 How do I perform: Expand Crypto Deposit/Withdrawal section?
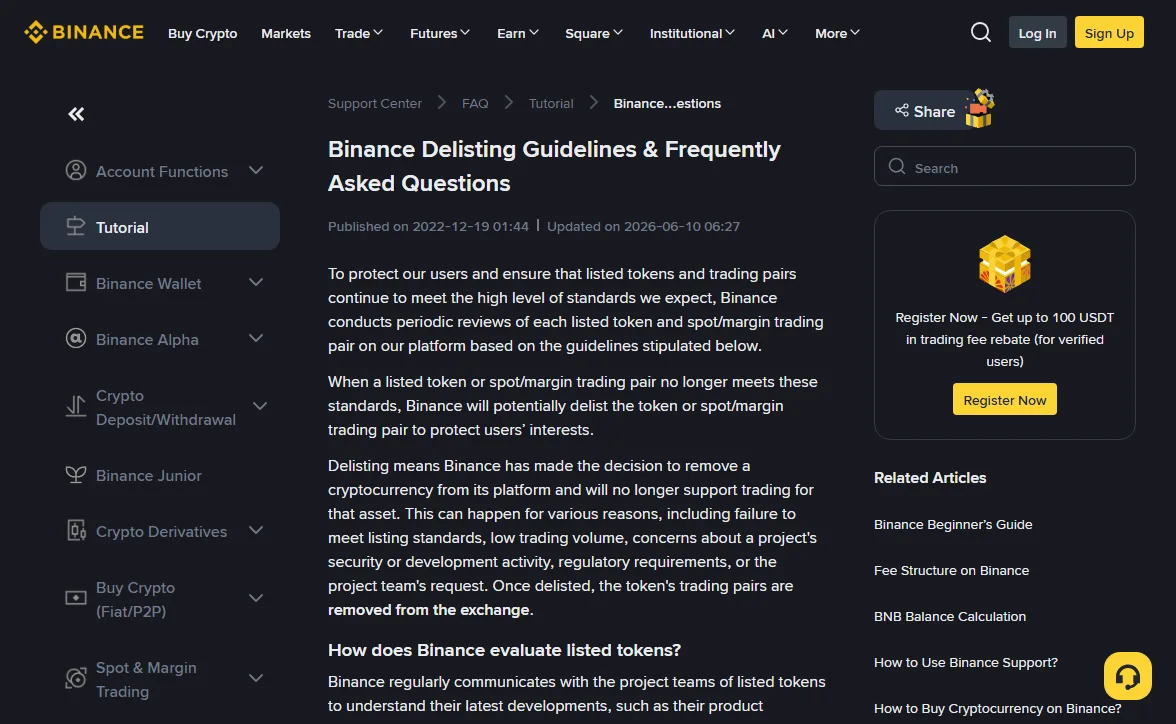[x=260, y=407]
